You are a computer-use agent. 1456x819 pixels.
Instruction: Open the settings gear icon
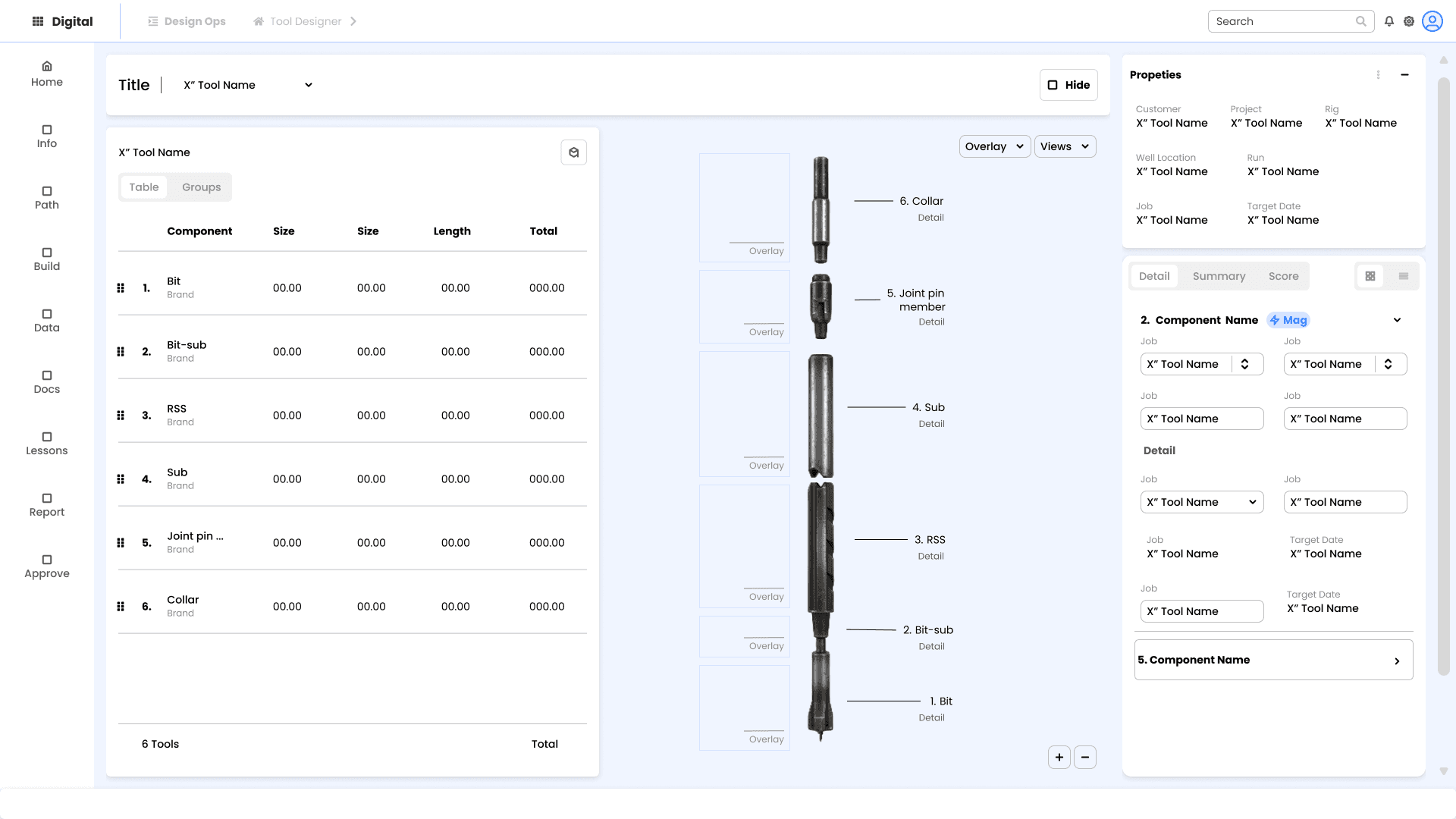(x=1409, y=21)
